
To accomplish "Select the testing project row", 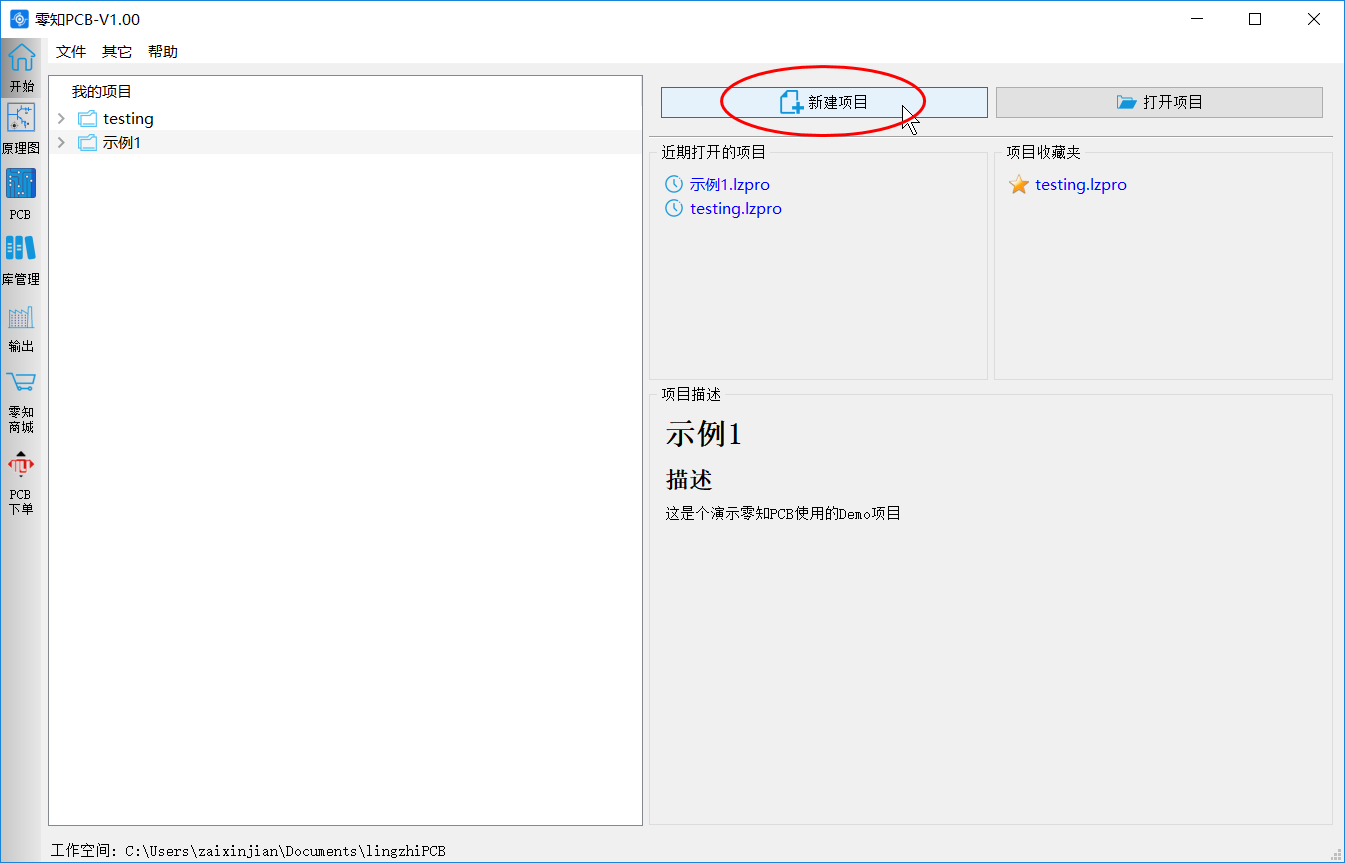I will tap(345, 119).
